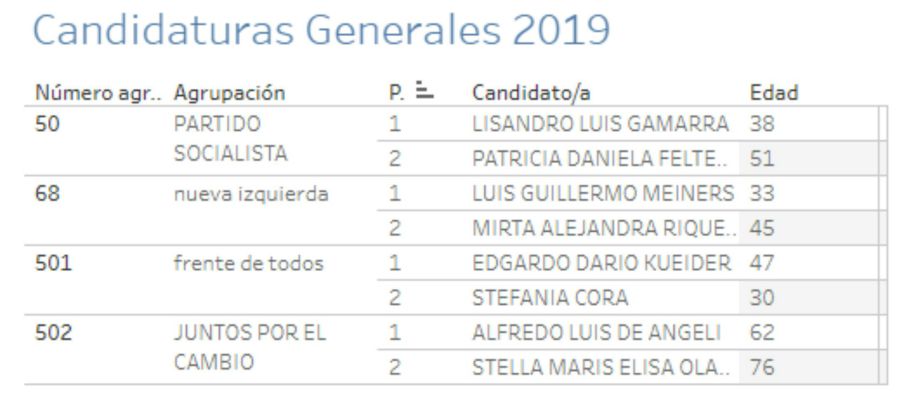
Task: Click the frente de todos grouping
Action: click(249, 263)
